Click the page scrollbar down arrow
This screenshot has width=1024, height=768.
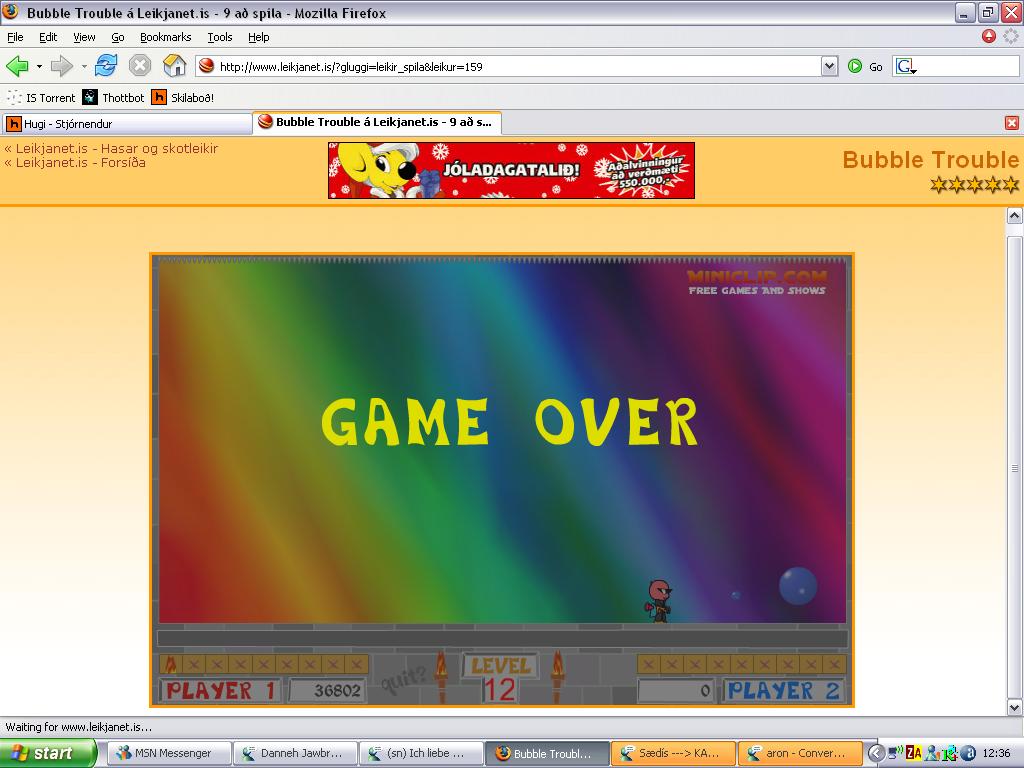tap(1014, 707)
